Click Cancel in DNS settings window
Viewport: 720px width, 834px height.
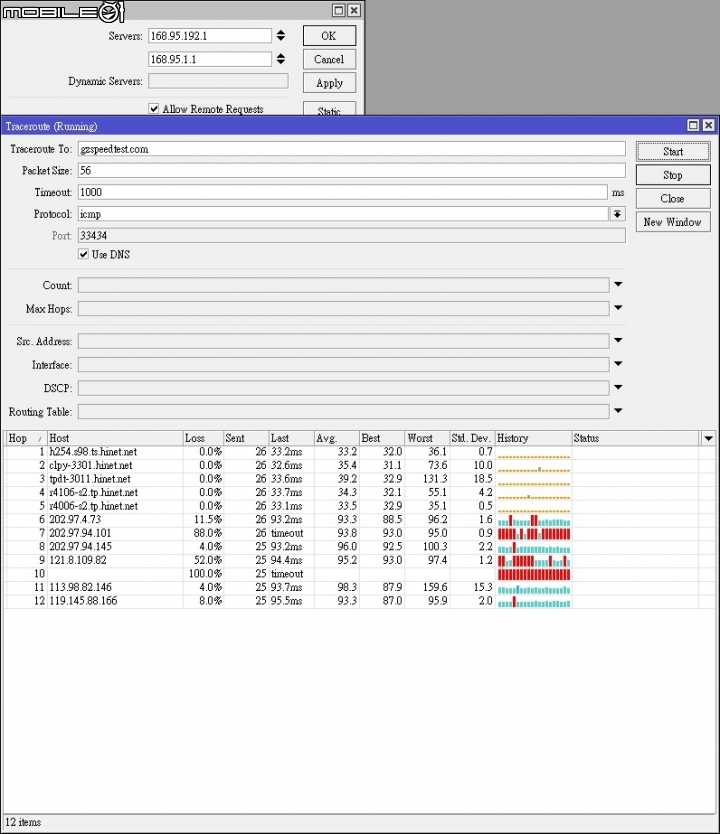click(329, 59)
